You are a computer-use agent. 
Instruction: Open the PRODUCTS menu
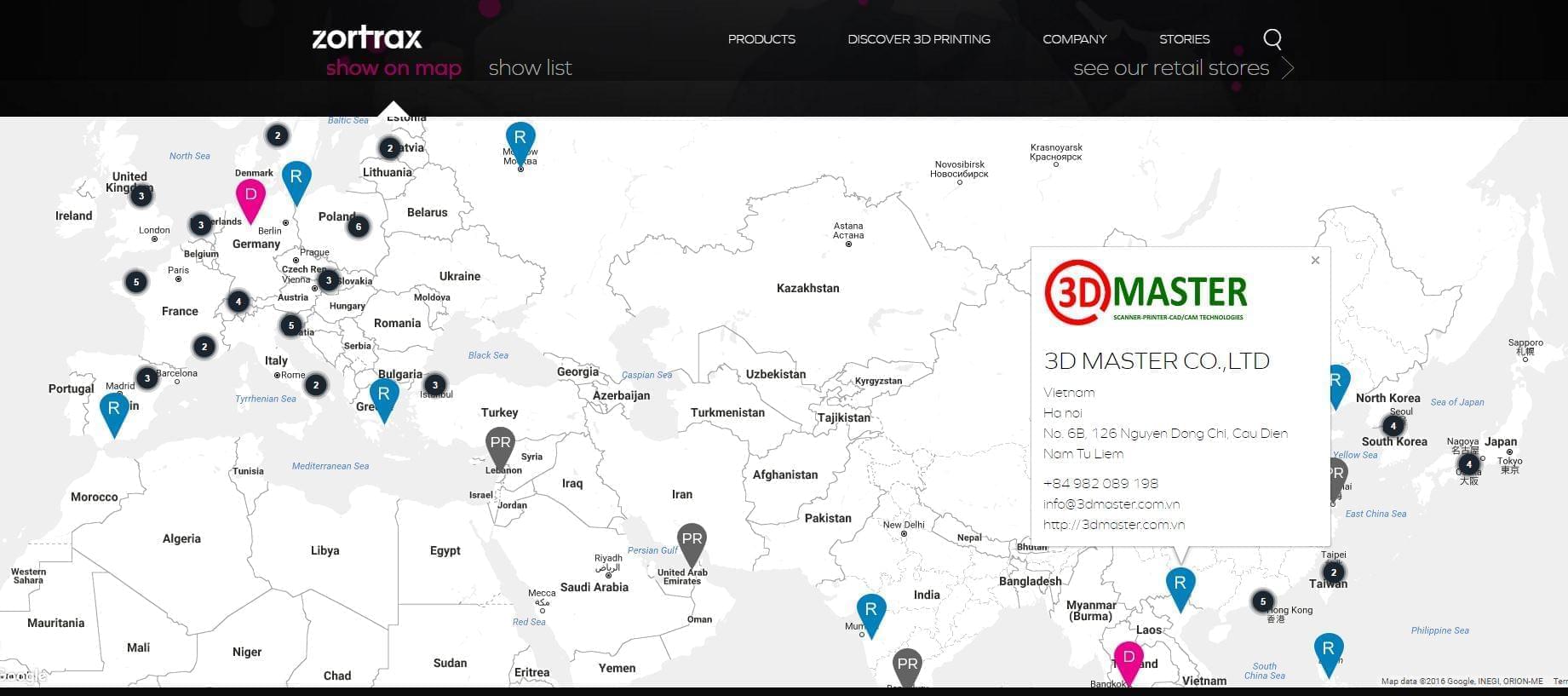click(x=761, y=39)
